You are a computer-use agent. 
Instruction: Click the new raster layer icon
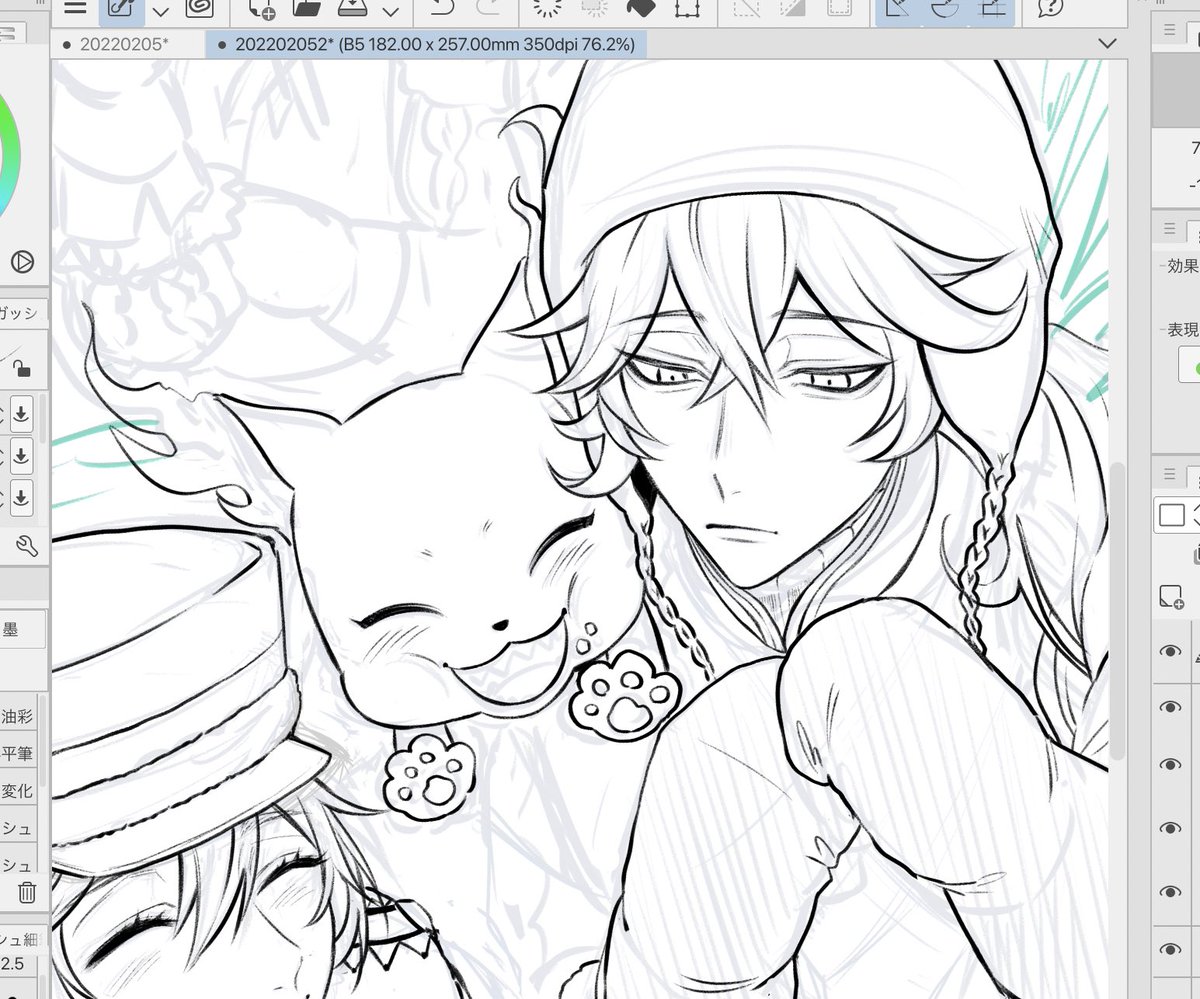[1171, 597]
